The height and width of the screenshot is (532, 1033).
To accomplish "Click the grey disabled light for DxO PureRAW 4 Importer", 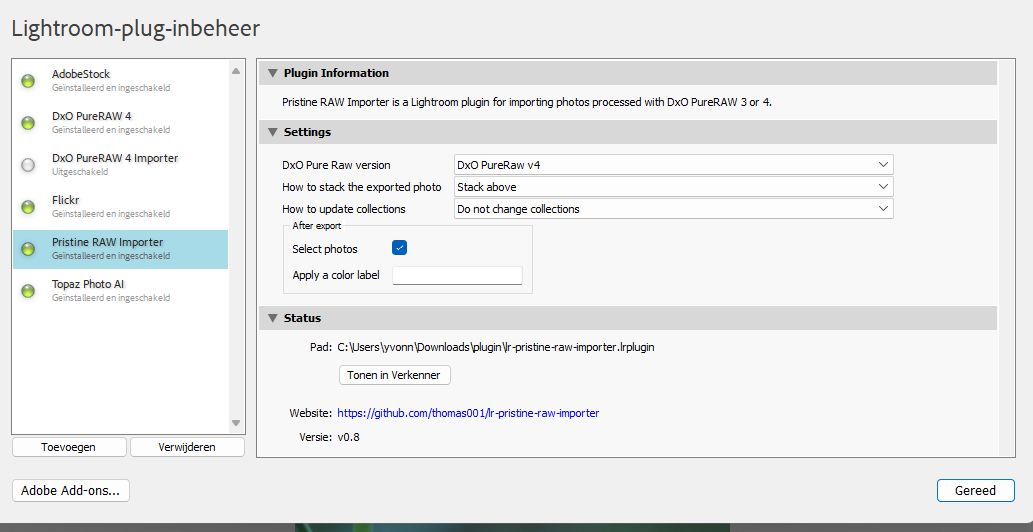I will tap(28, 165).
